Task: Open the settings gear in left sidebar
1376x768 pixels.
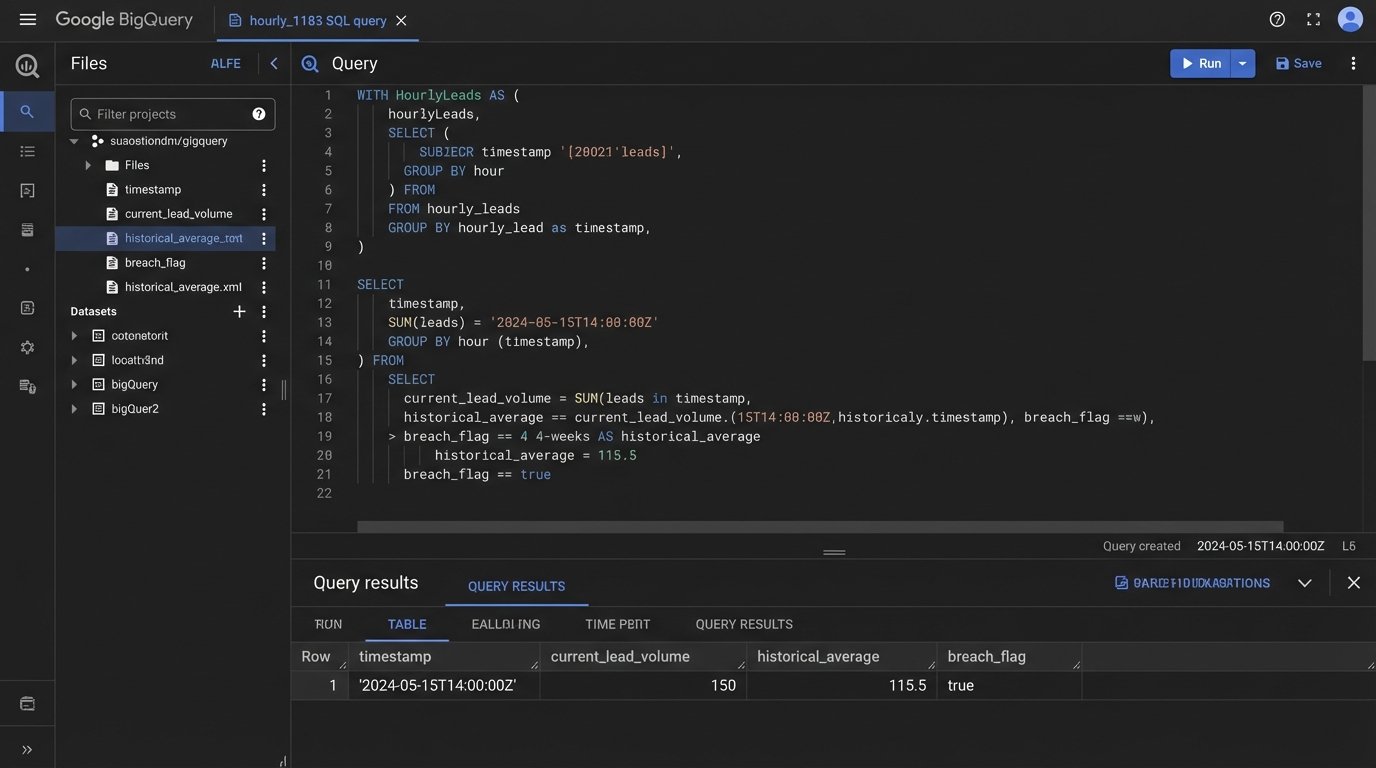Action: pos(27,347)
